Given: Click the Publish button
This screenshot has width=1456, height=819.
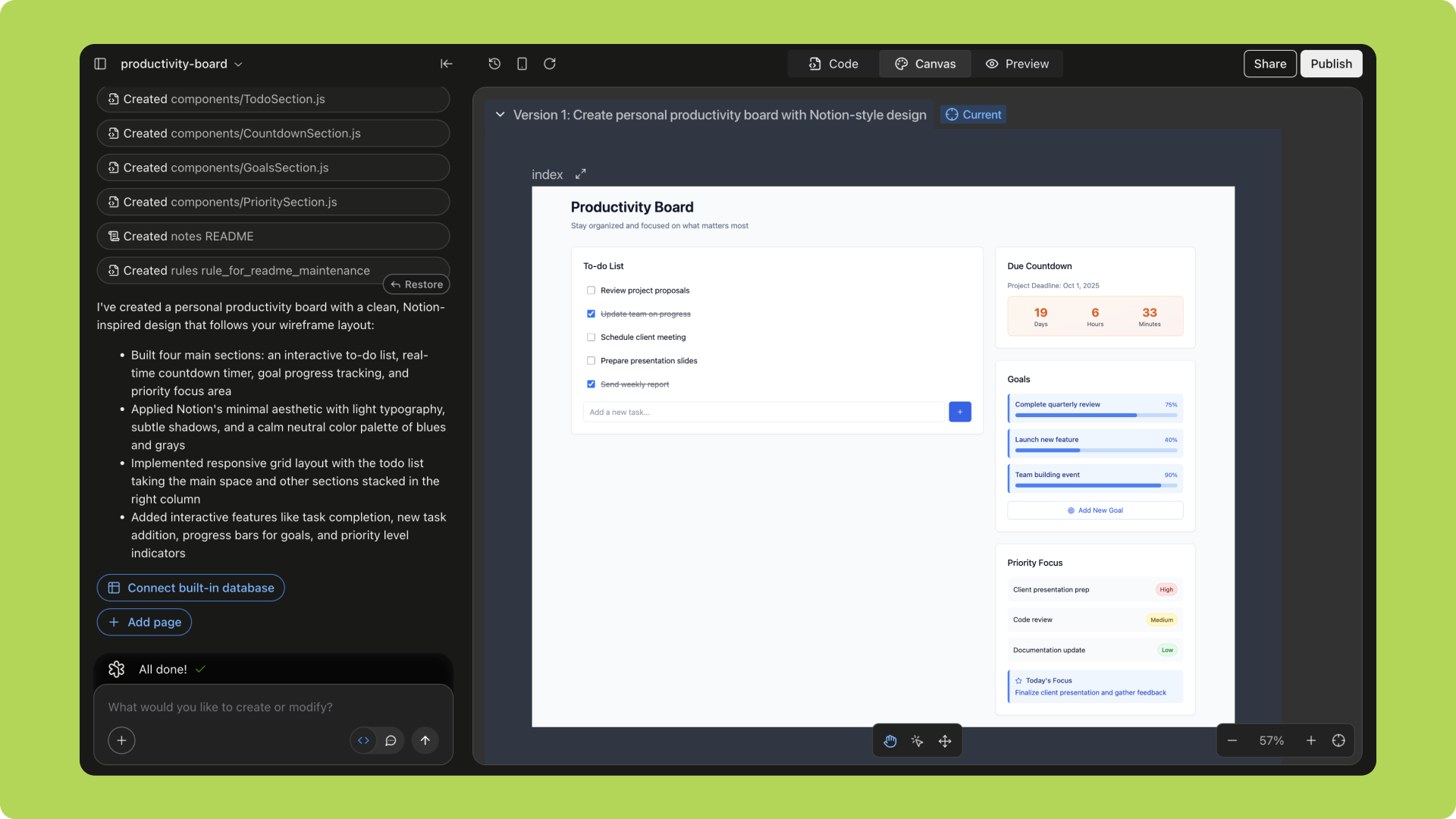Looking at the screenshot, I should coord(1331,64).
